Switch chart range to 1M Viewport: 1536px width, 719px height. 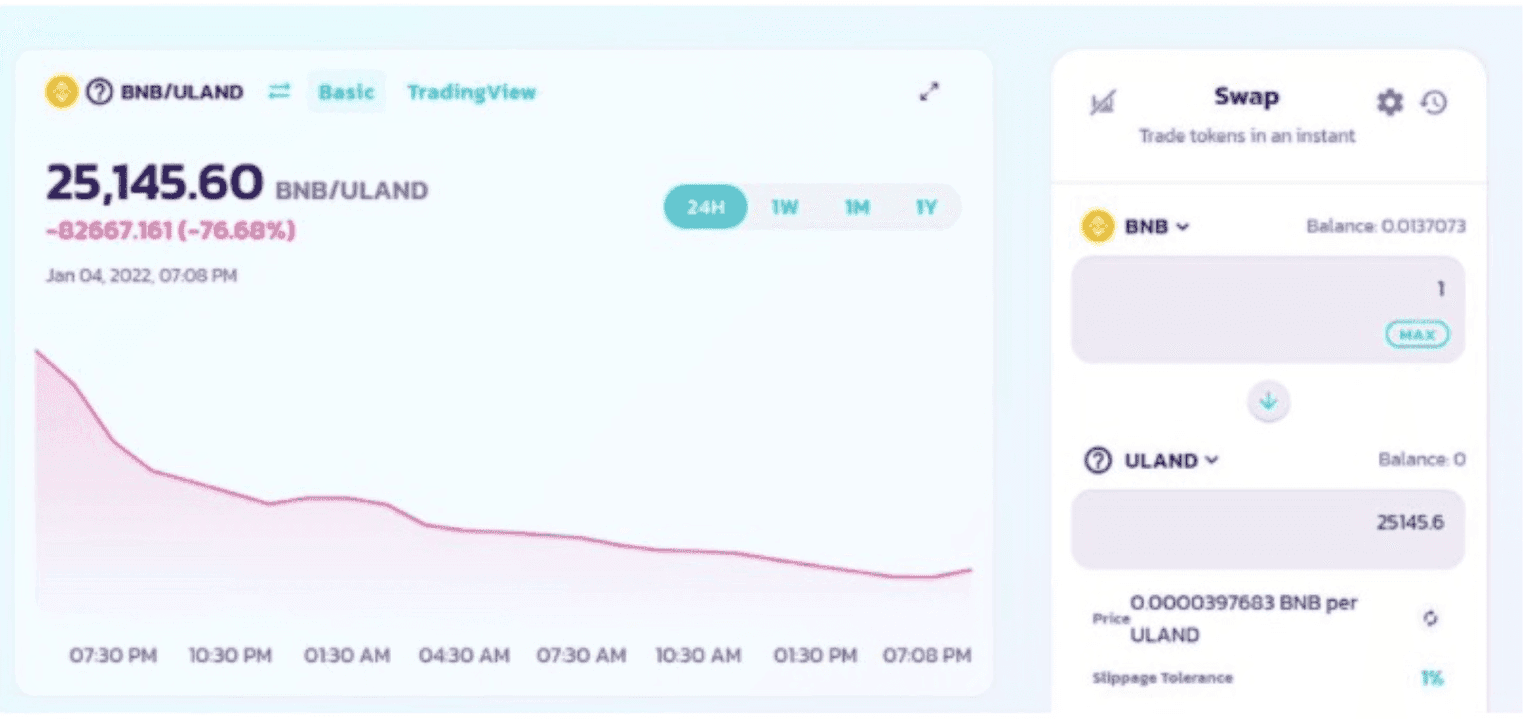[856, 207]
